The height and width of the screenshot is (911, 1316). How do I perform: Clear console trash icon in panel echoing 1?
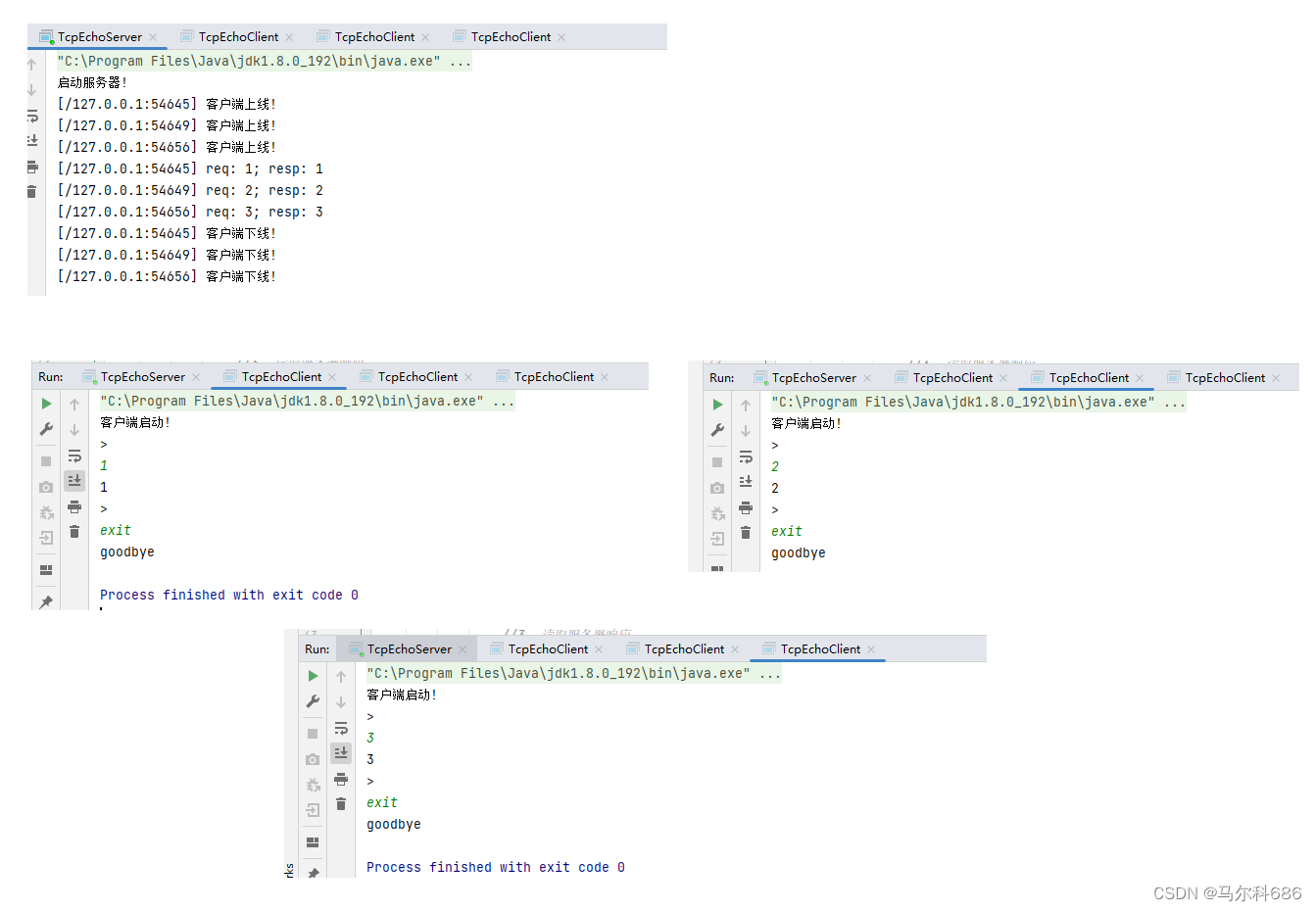[74, 532]
